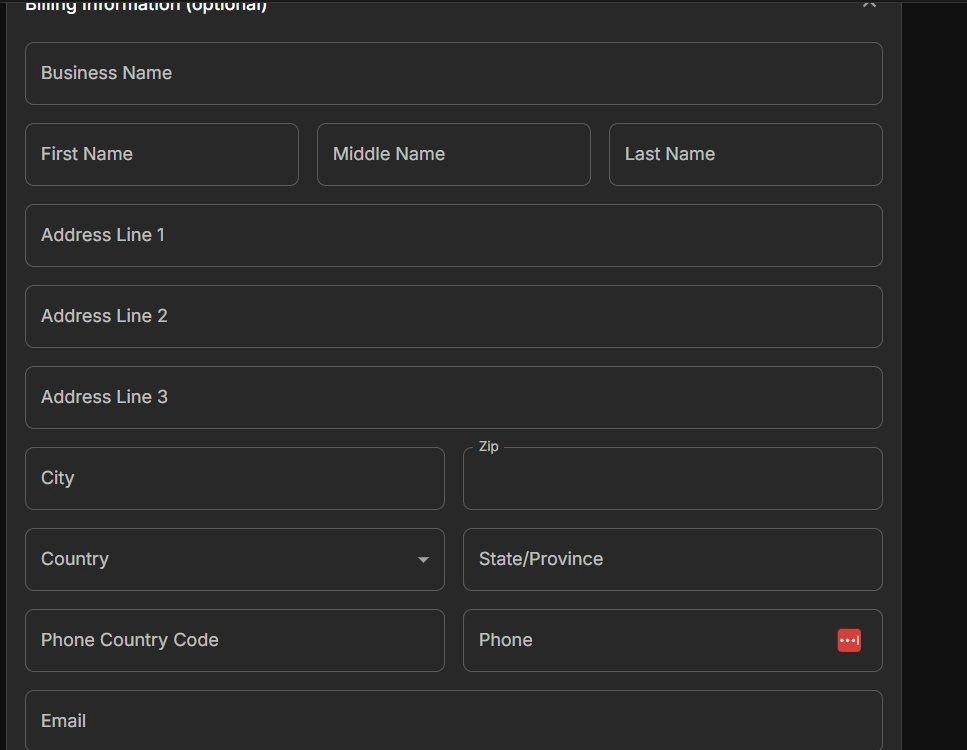This screenshot has height=750, width=967.
Task: Click the red password manager icon in Phone field
Action: click(x=849, y=640)
